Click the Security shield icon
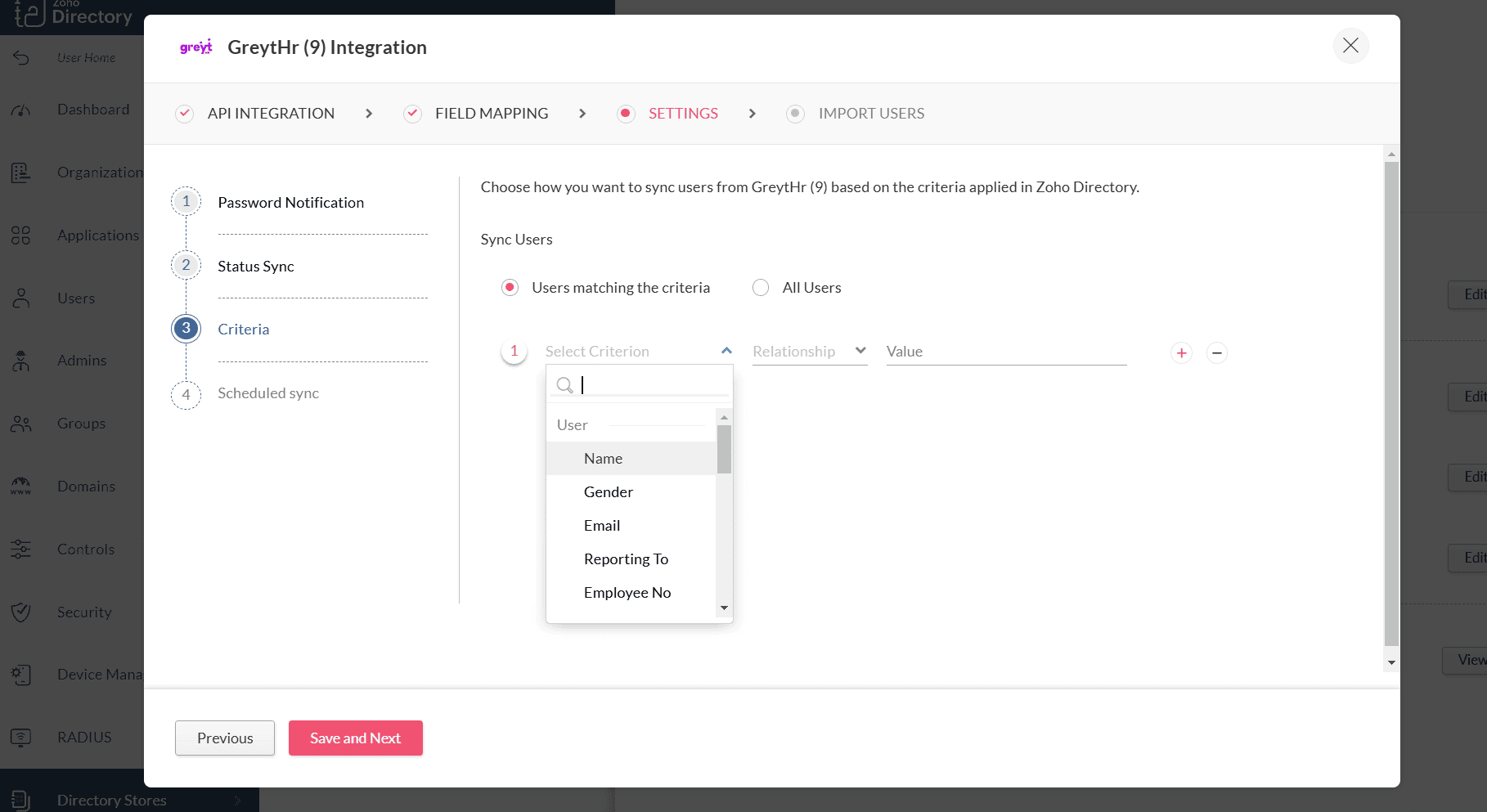1487x812 pixels. pyautogui.click(x=21, y=612)
